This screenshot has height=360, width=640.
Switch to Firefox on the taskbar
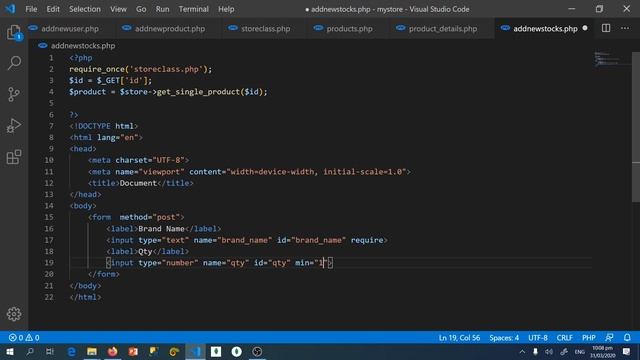[x=112, y=351]
